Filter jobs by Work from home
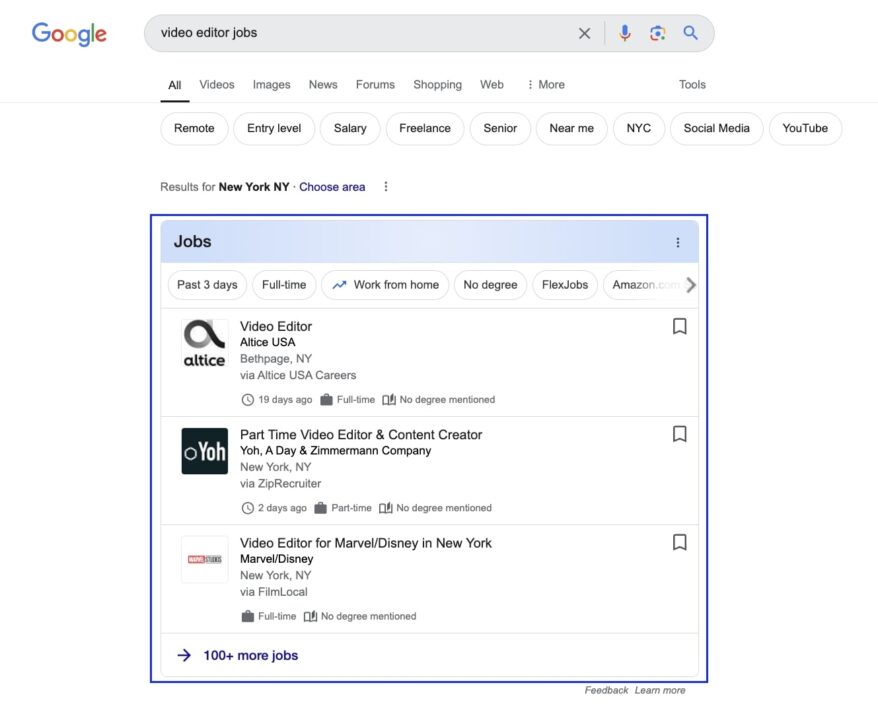878x720 pixels. (385, 285)
